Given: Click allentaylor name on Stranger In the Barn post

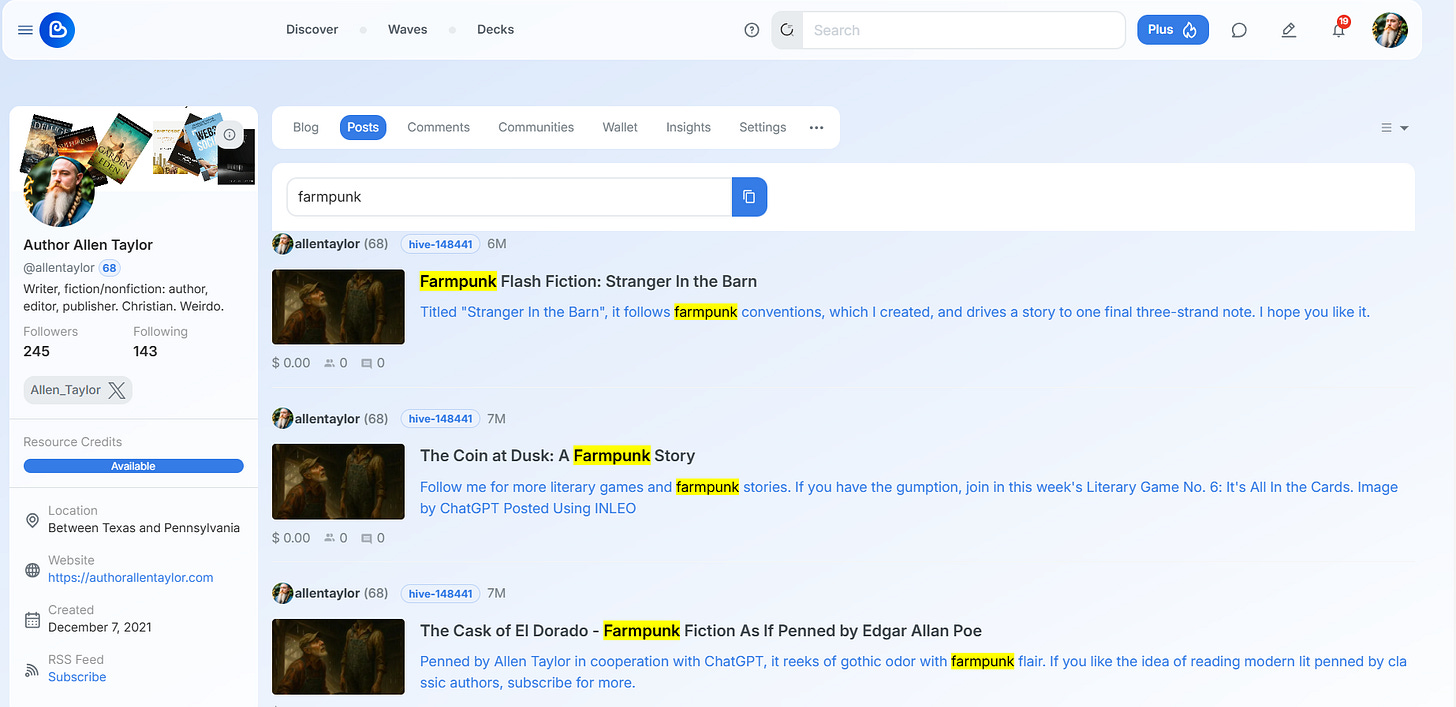Looking at the screenshot, I should coord(327,244).
